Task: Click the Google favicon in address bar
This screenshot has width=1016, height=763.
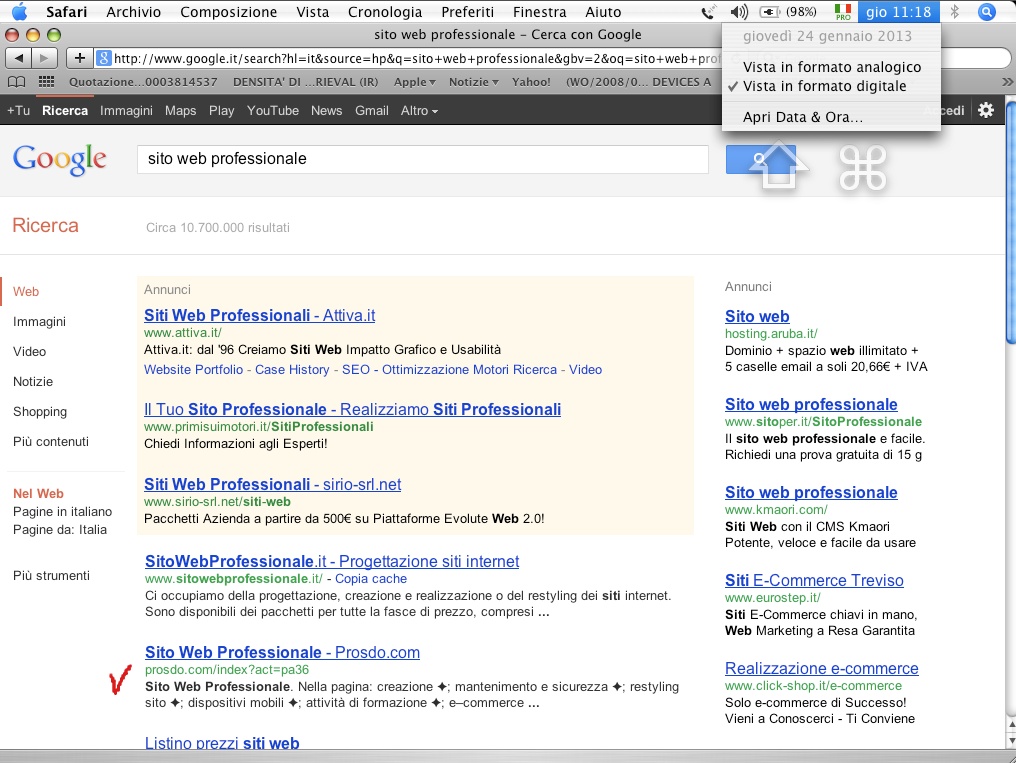Action: [x=104, y=58]
